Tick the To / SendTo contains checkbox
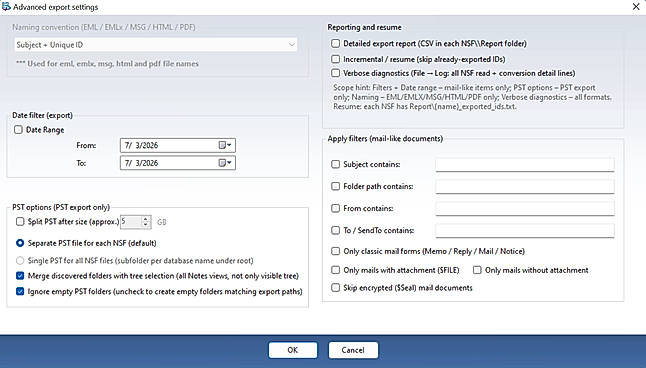Screen dimensions: 646x368 335,230
